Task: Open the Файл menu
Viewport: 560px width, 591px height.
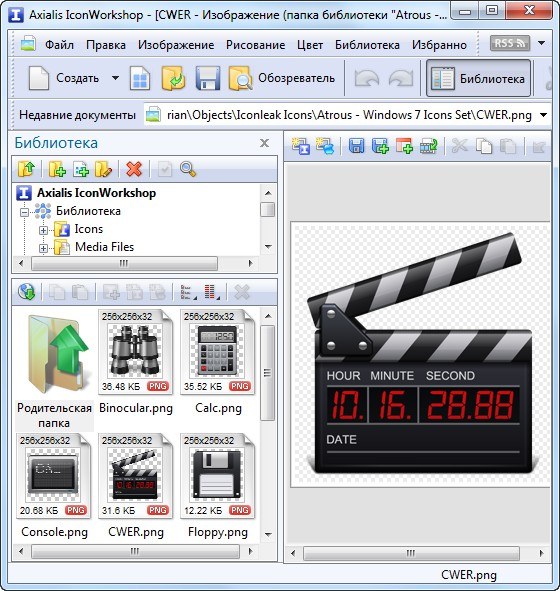Action: pyautogui.click(x=59, y=45)
